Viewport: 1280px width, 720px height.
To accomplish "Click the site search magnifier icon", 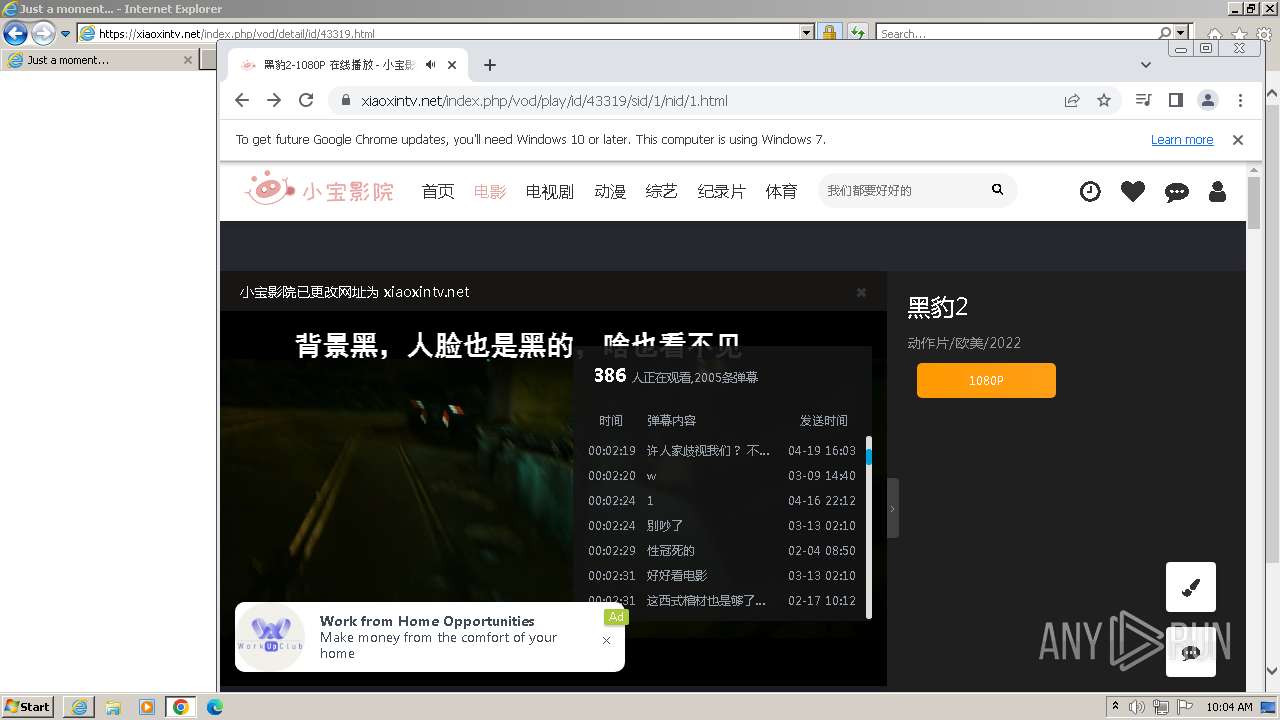I will (x=997, y=189).
